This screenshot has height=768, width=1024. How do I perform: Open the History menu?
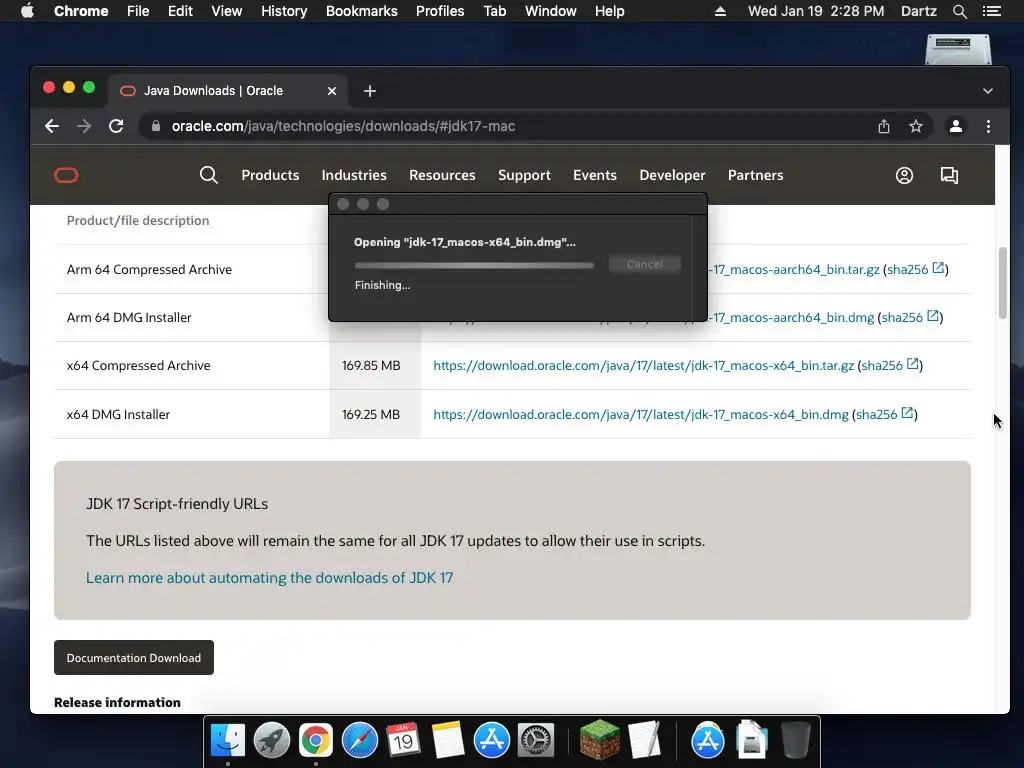(x=283, y=11)
